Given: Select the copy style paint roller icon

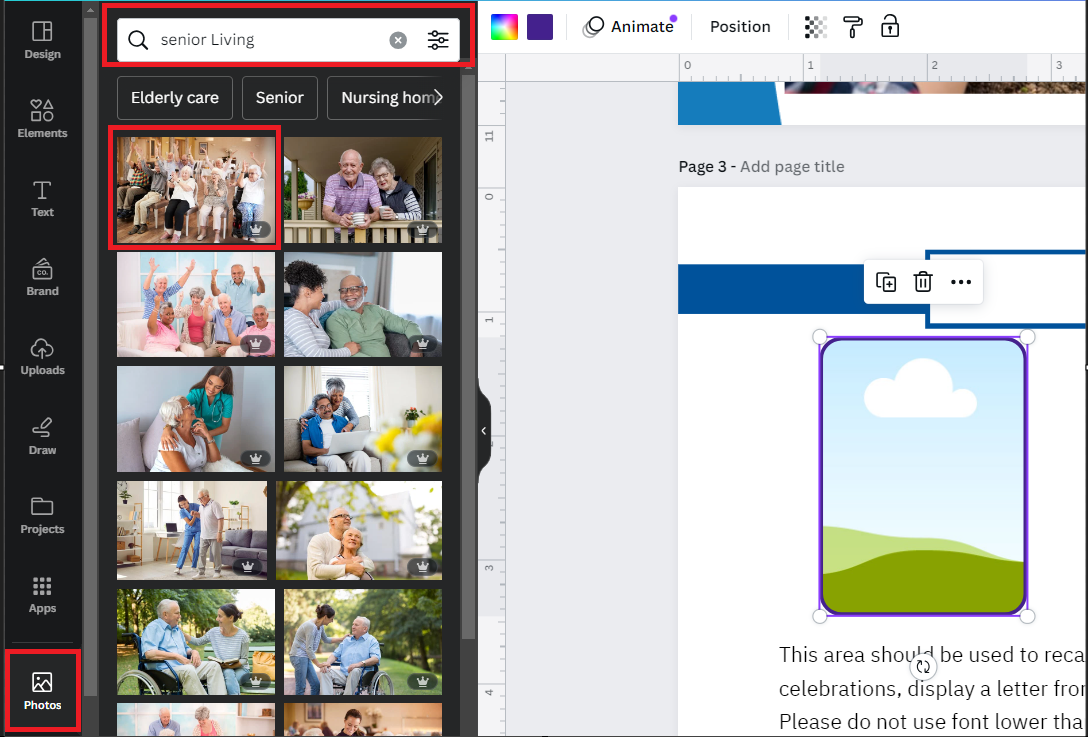Looking at the screenshot, I should [852, 26].
